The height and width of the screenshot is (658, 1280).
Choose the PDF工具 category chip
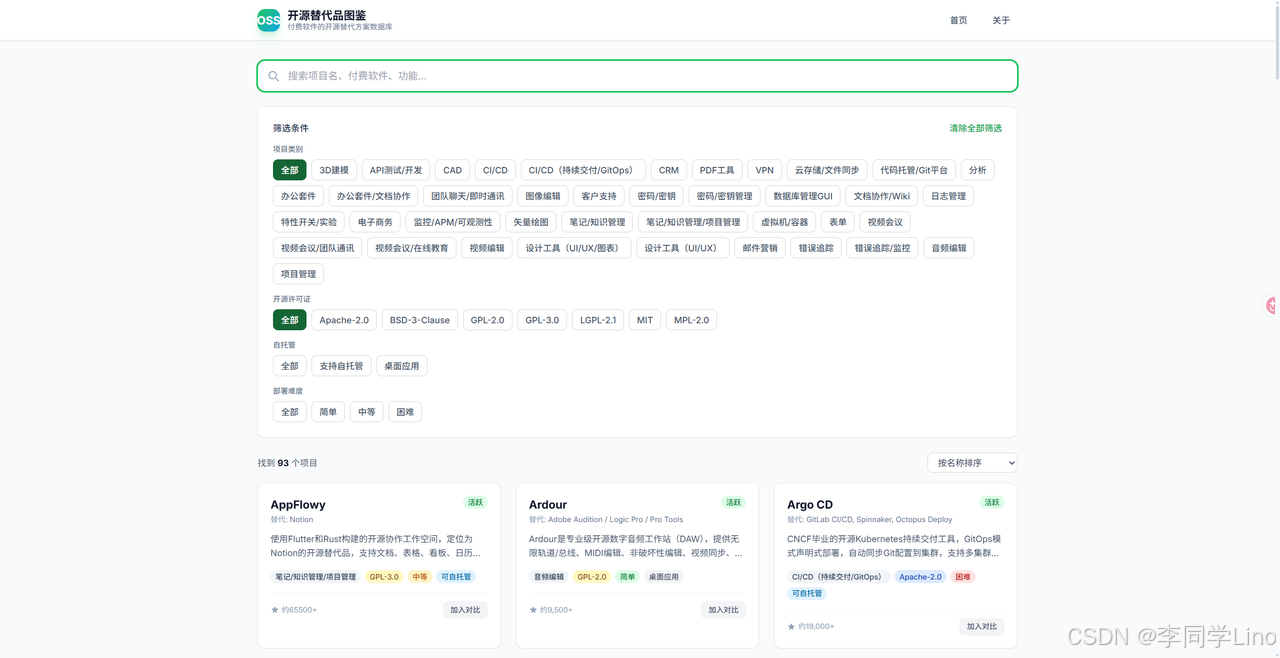pyautogui.click(x=717, y=170)
